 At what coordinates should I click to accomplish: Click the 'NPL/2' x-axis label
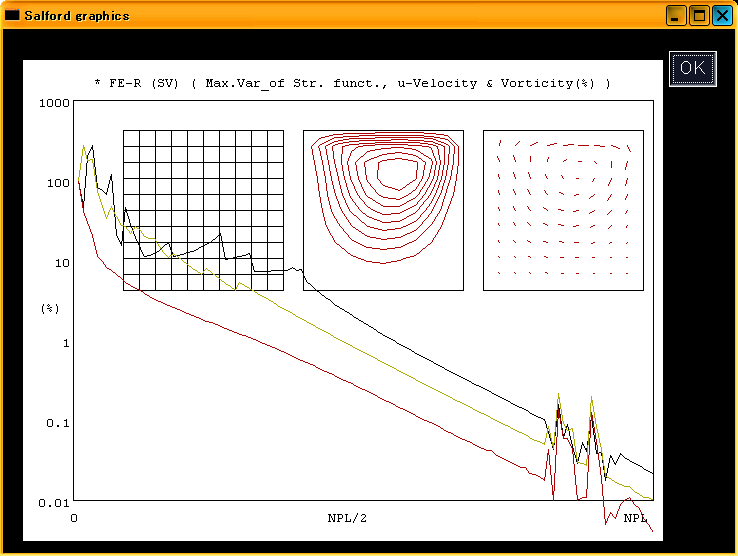click(x=347, y=518)
